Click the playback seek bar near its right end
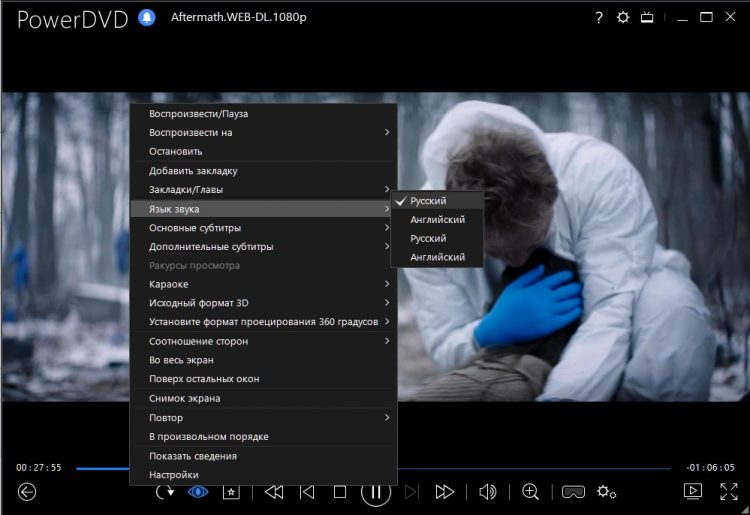 (650, 468)
